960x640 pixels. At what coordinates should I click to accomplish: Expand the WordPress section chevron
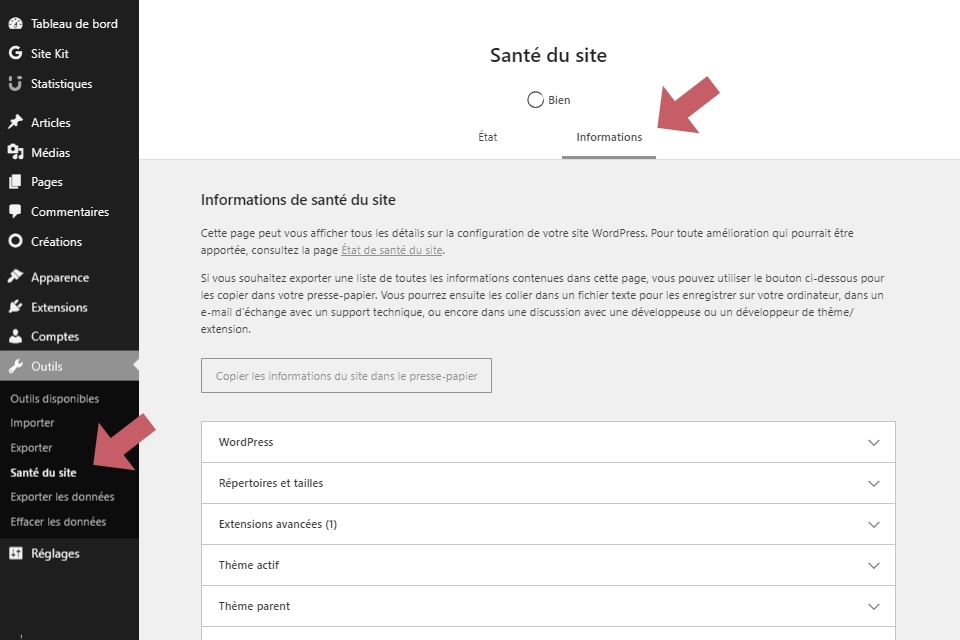pyautogui.click(x=874, y=442)
